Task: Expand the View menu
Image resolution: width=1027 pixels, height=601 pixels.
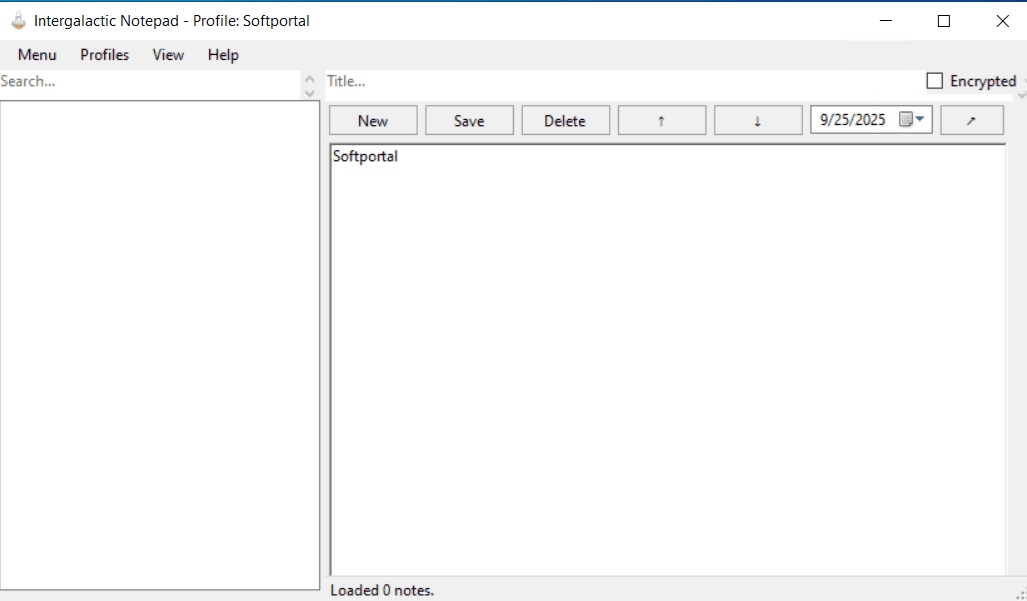Action: click(x=168, y=55)
